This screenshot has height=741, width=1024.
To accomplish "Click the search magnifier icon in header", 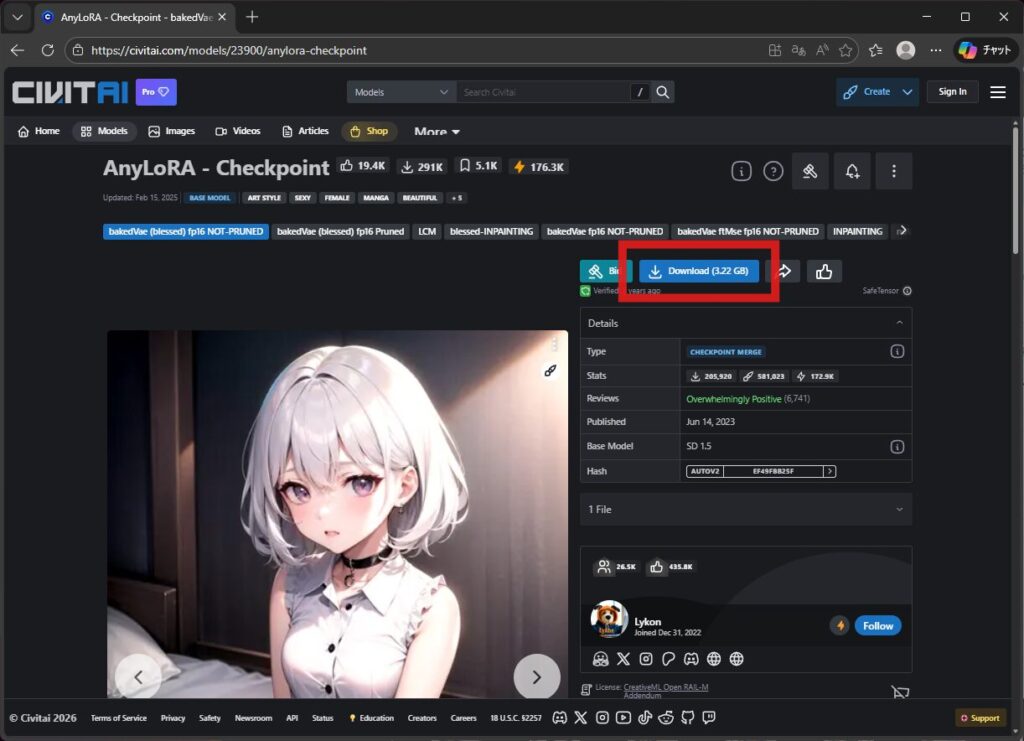I will [x=662, y=92].
